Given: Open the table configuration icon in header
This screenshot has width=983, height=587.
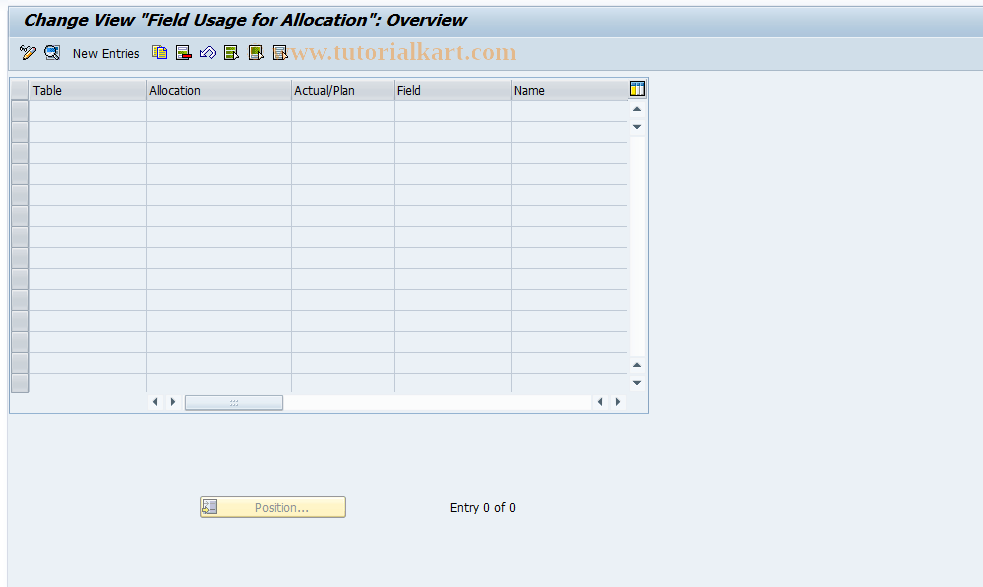Looking at the screenshot, I should click(637, 89).
